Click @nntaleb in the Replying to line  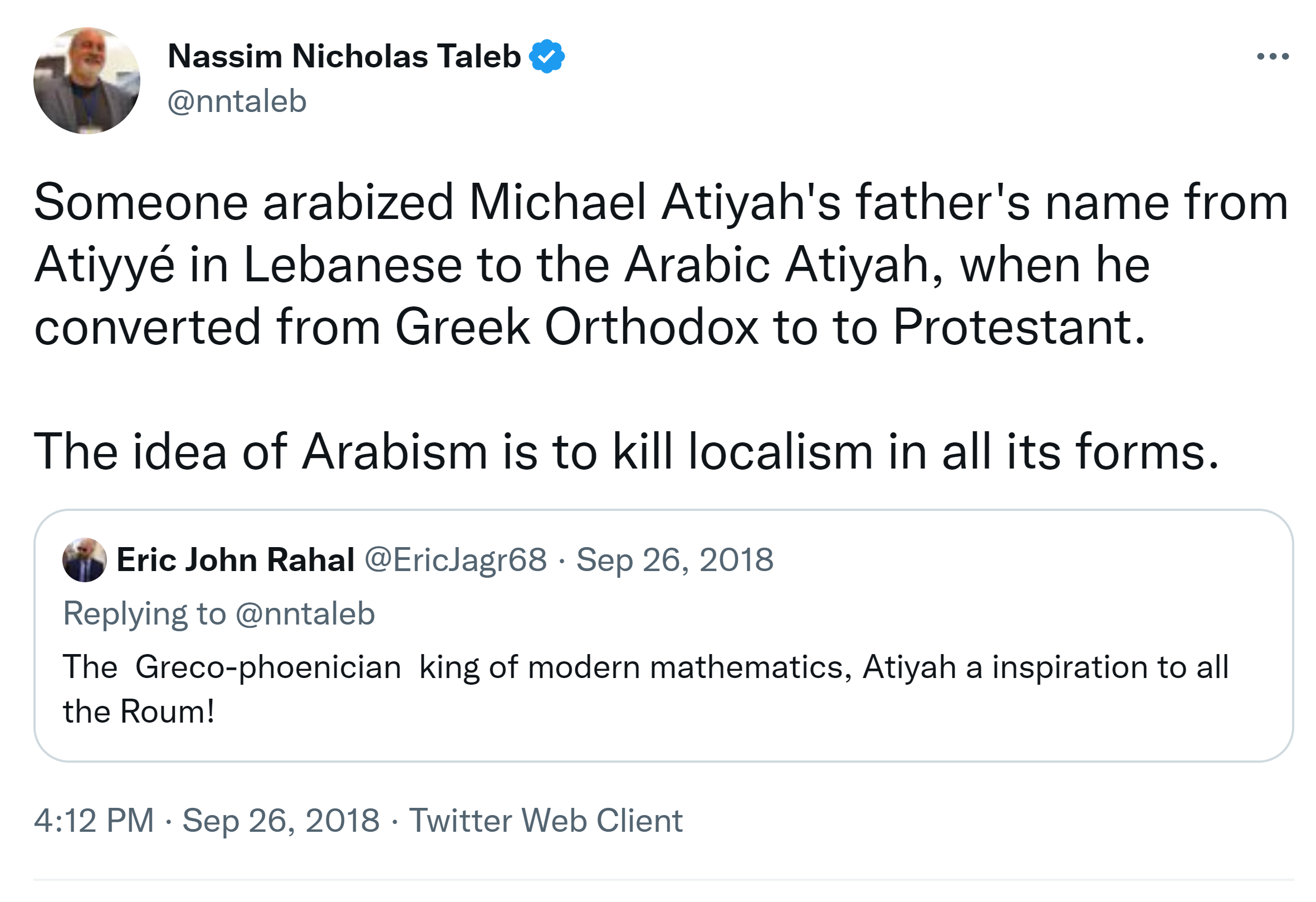click(305, 613)
